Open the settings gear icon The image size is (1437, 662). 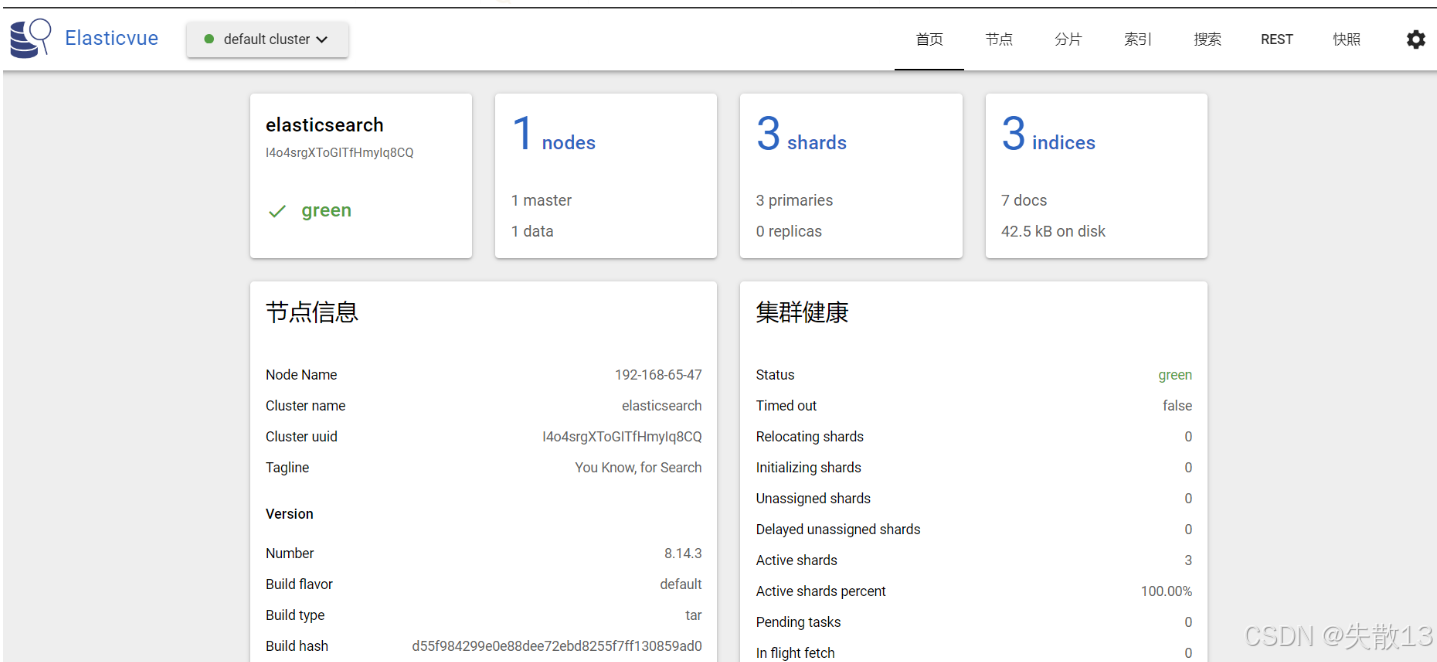[1416, 40]
